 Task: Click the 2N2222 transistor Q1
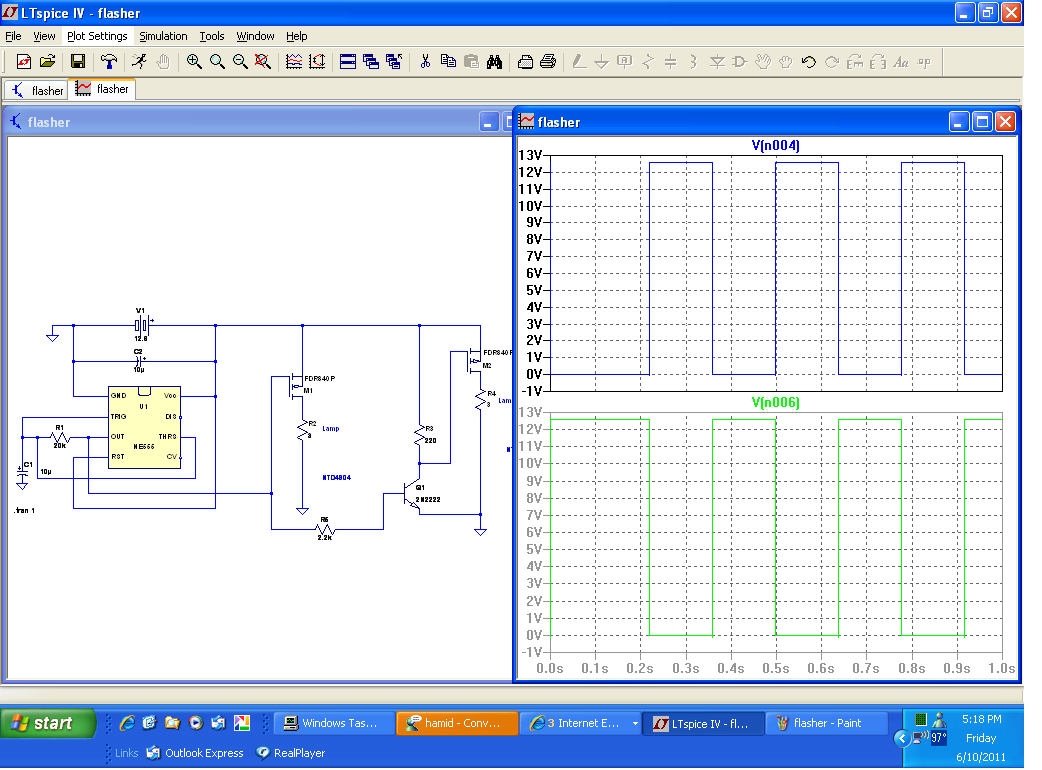point(413,496)
